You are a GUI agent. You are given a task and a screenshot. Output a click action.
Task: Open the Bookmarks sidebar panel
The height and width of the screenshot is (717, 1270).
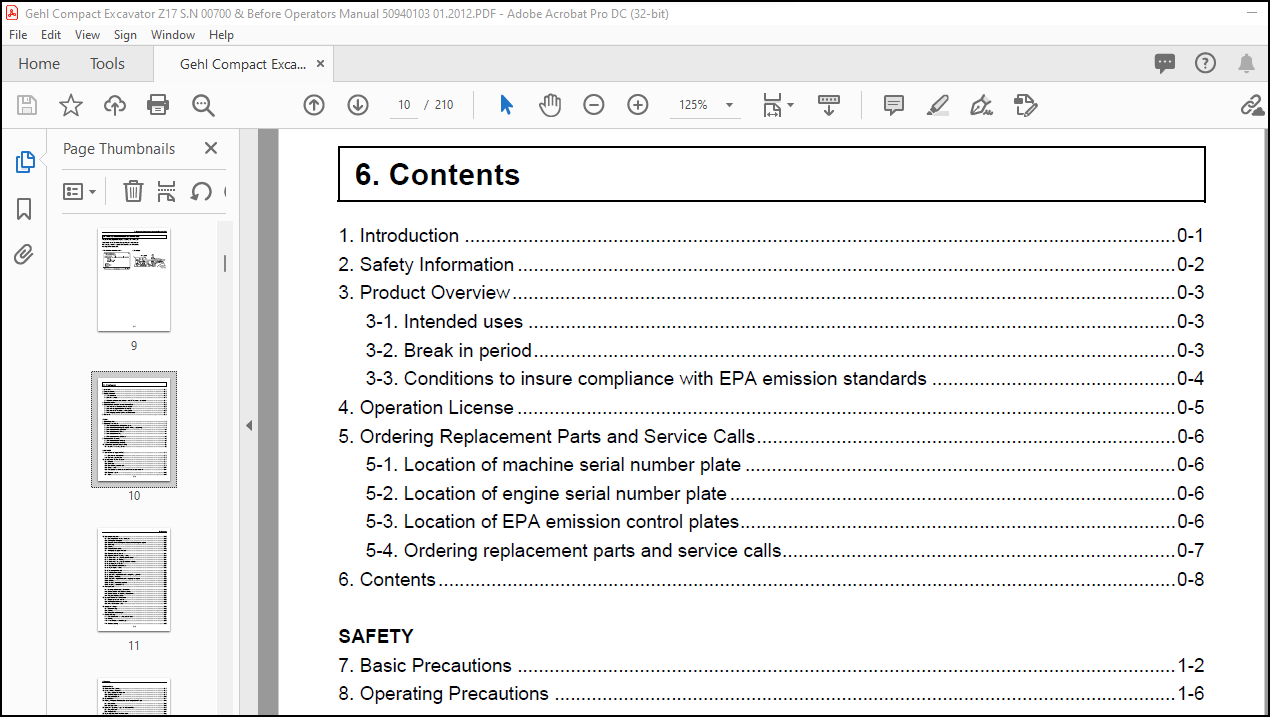pyautogui.click(x=25, y=209)
